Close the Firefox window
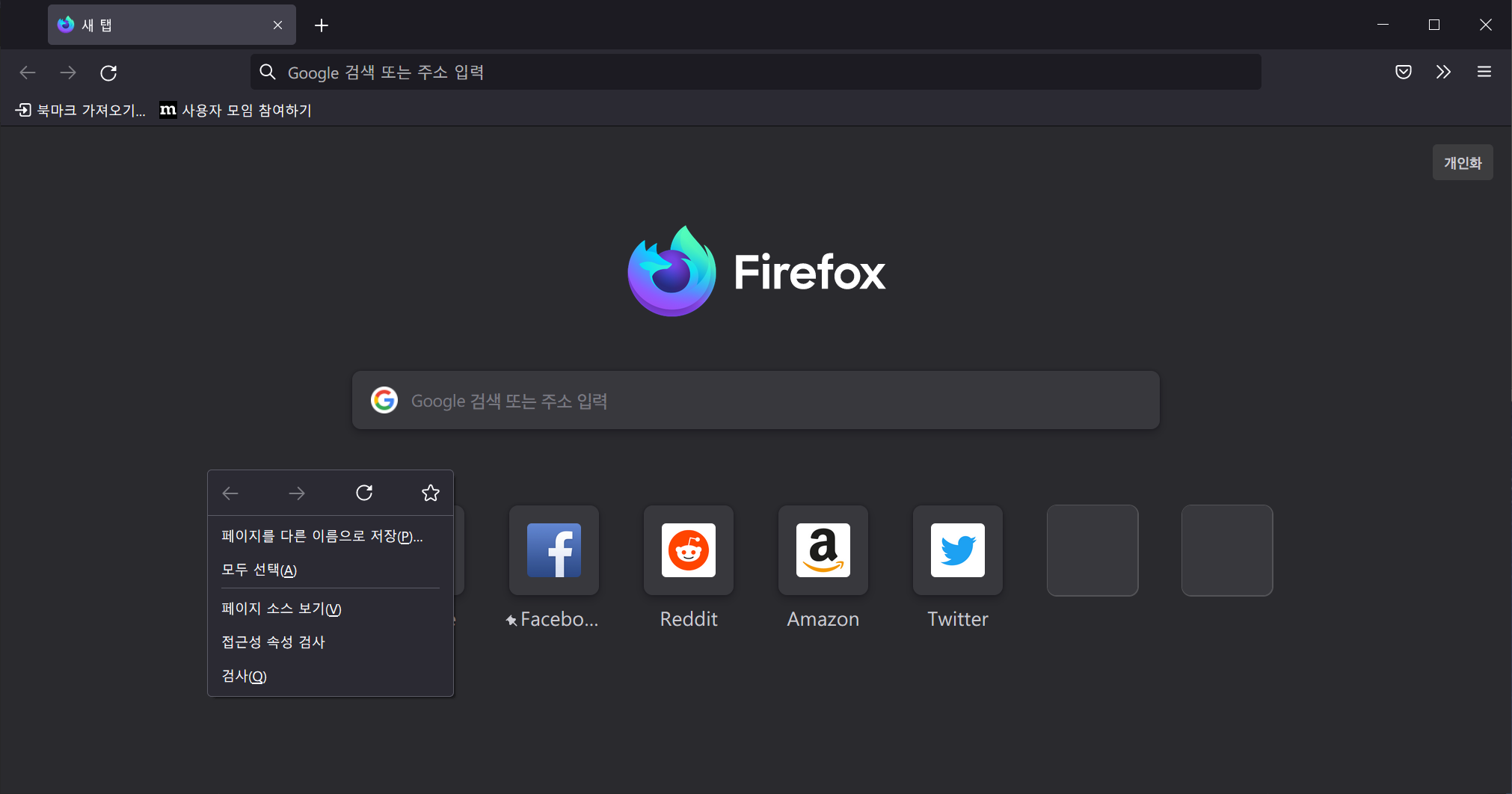Screen dimensions: 1512x794 coord(1486,25)
